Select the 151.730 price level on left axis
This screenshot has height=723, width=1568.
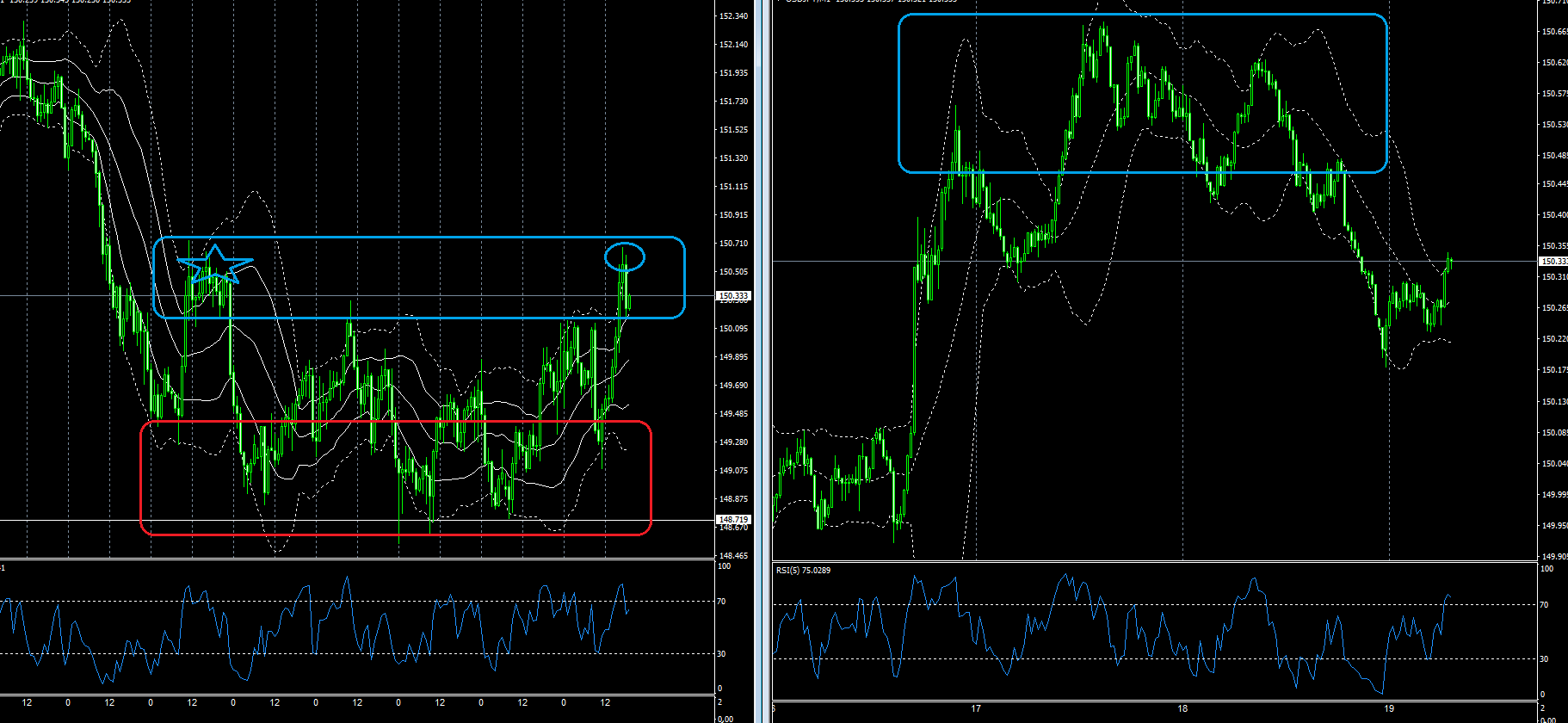pyautogui.click(x=733, y=102)
